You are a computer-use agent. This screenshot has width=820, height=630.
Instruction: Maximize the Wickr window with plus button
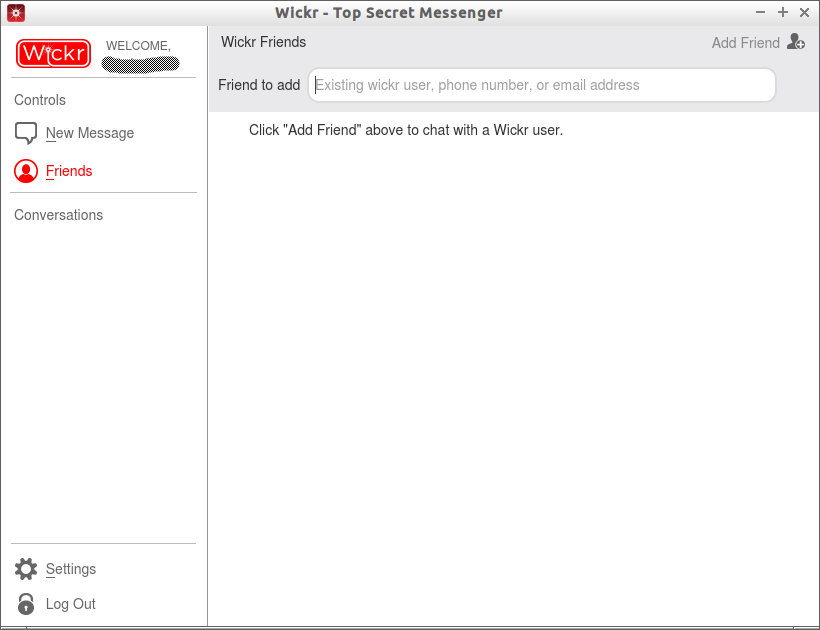[782, 13]
